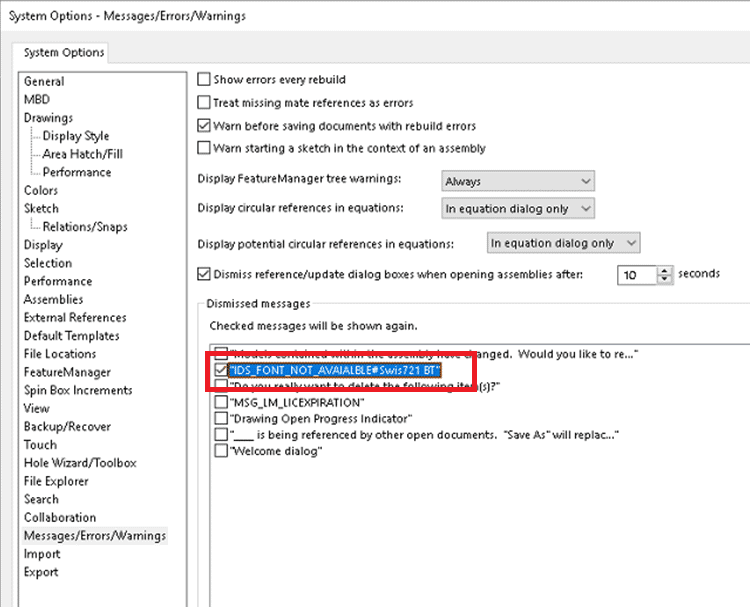Check the Welcome dialog message box

pyautogui.click(x=220, y=451)
